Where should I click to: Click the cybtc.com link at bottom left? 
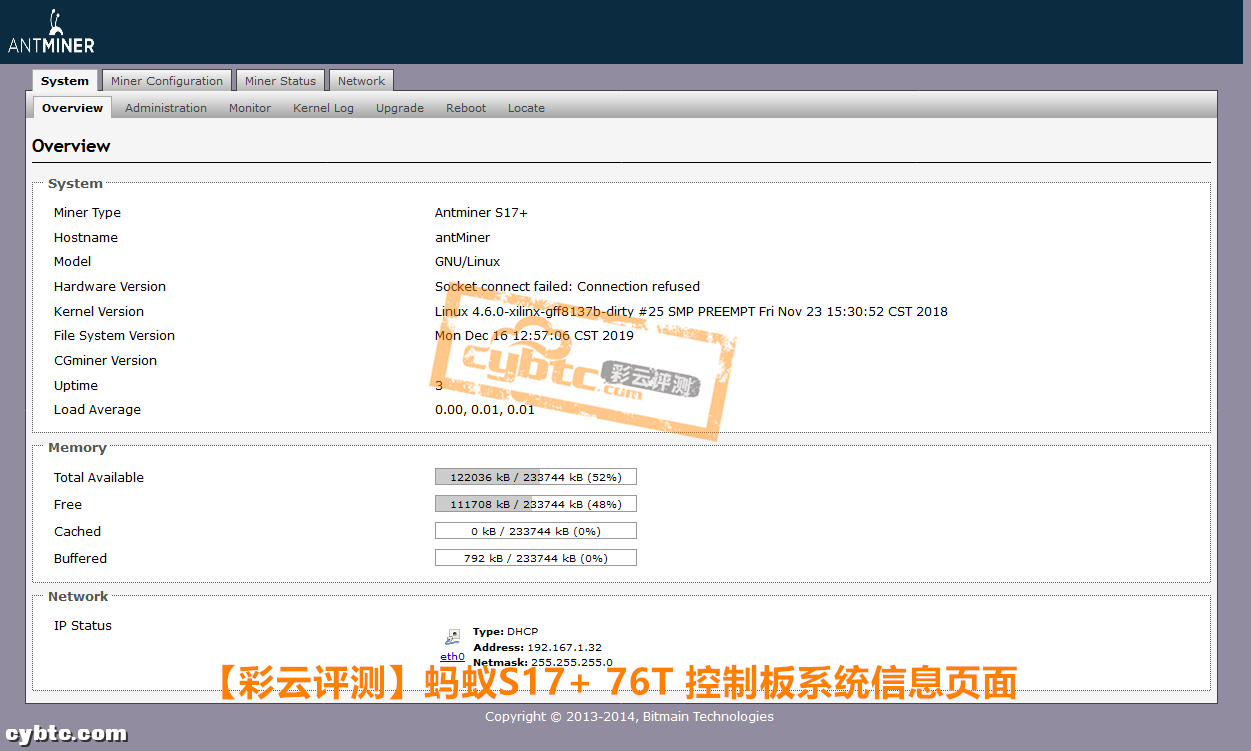tap(64, 733)
